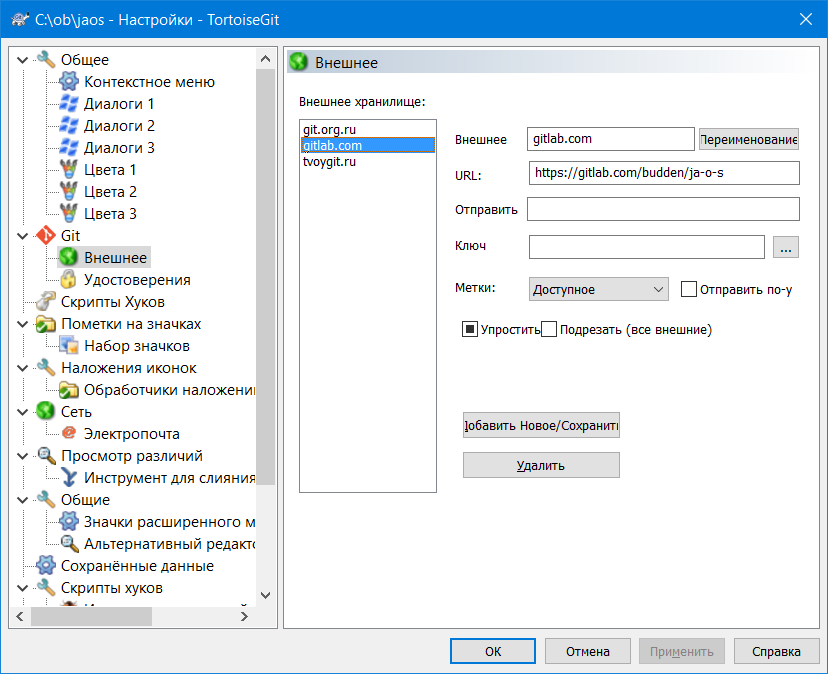Select Набор значков in the tree
This screenshot has height=674, width=828.
click(137, 346)
